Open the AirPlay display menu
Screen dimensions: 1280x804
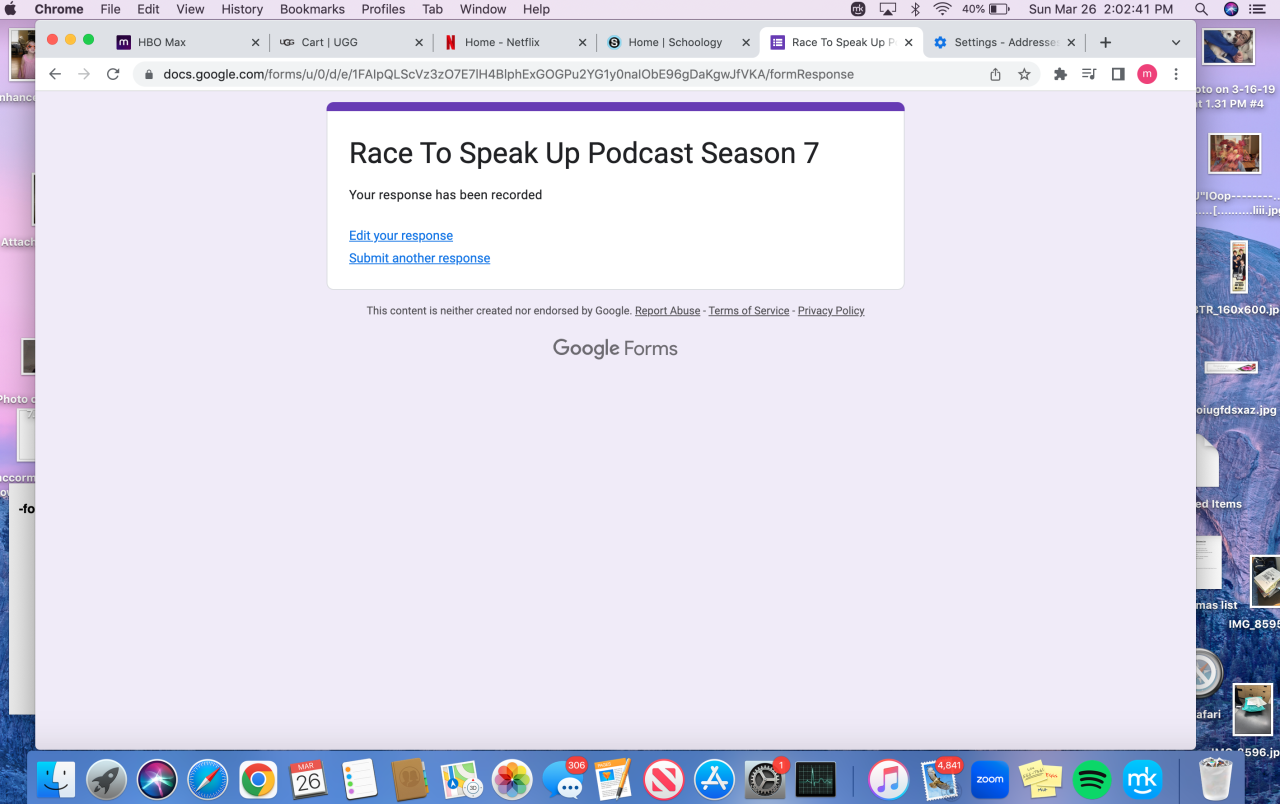coord(887,9)
